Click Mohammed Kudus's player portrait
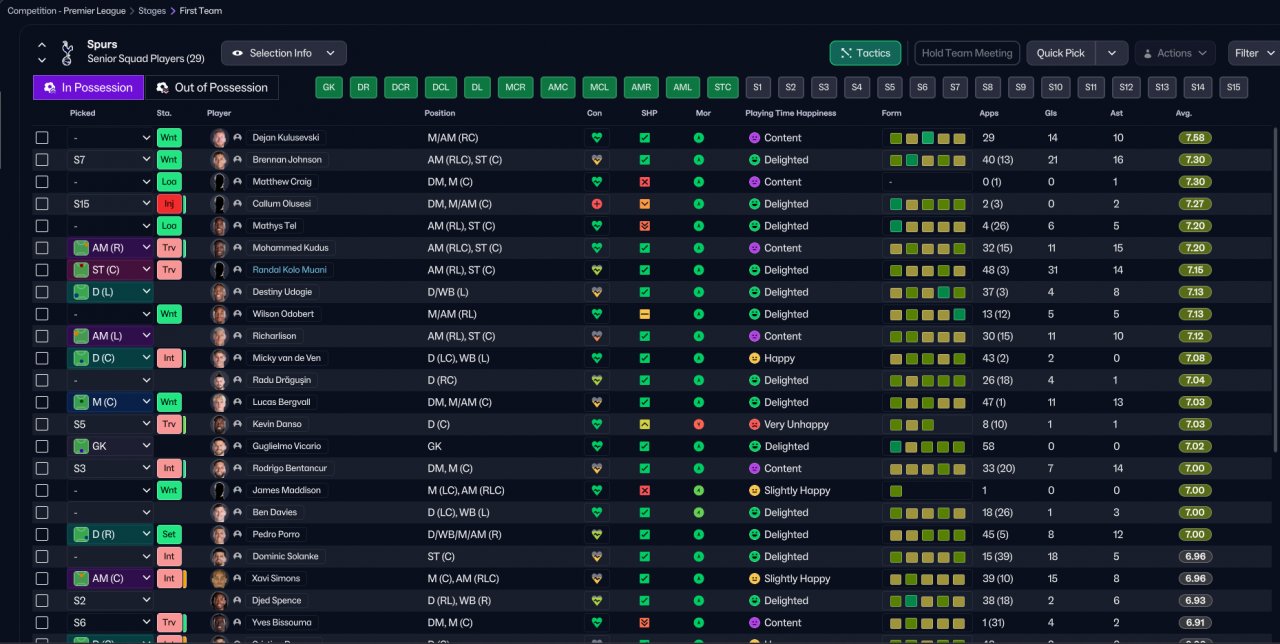This screenshot has height=644, width=1280. click(219, 248)
